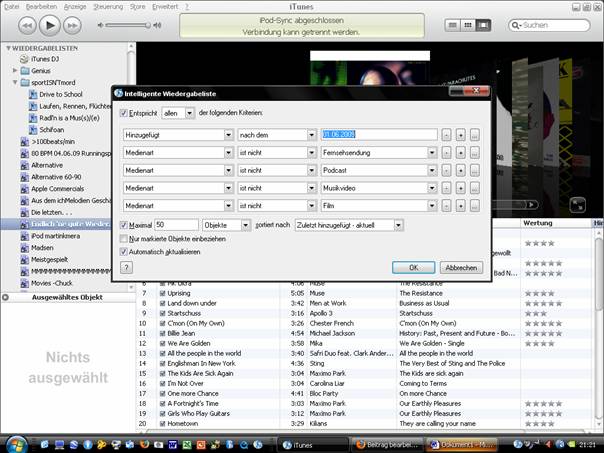The height and width of the screenshot is (453, 604).
Task: Switch to grid view icon
Action: (x=468, y=25)
